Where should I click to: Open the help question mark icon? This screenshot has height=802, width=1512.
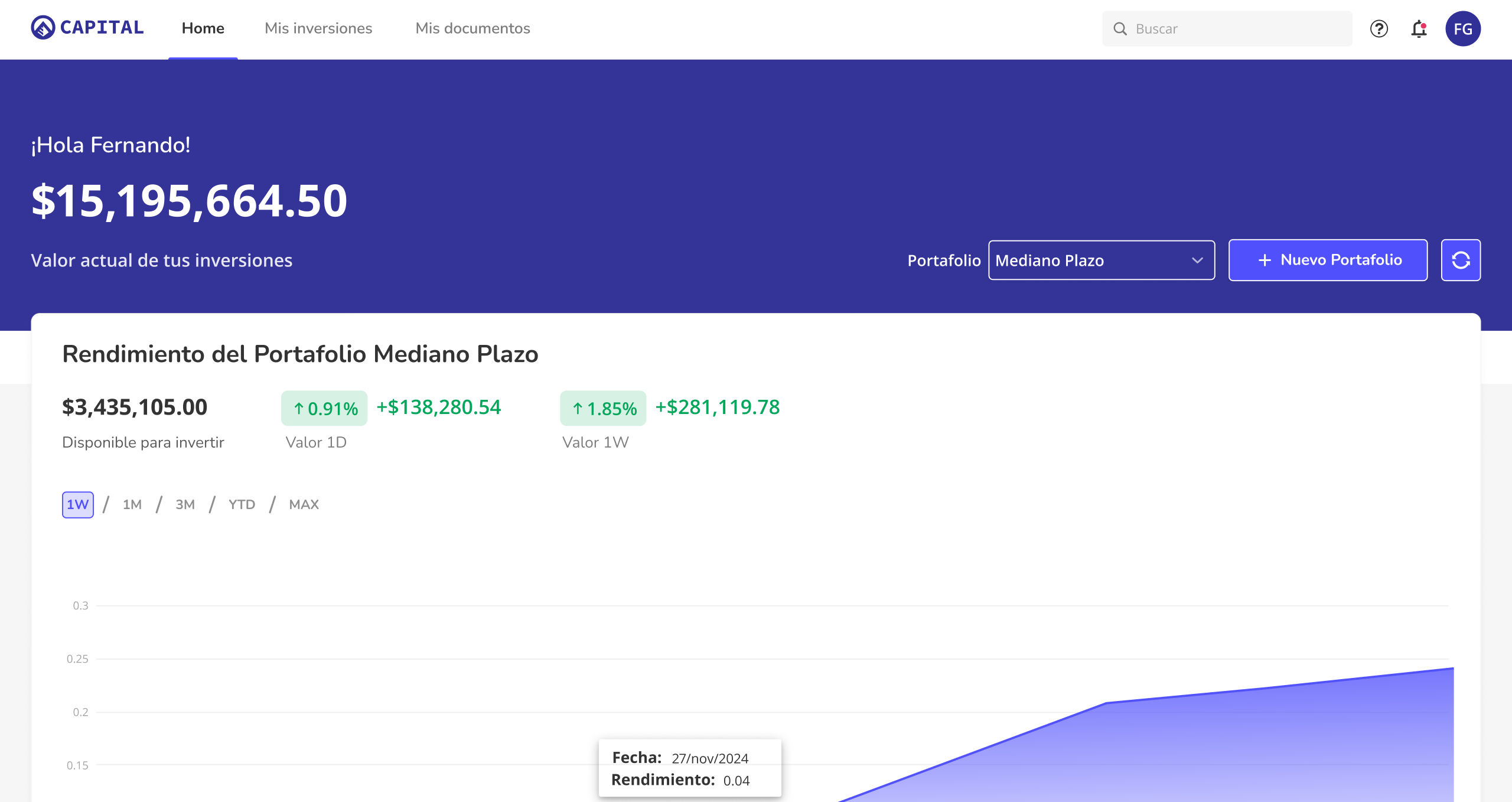coord(1379,28)
